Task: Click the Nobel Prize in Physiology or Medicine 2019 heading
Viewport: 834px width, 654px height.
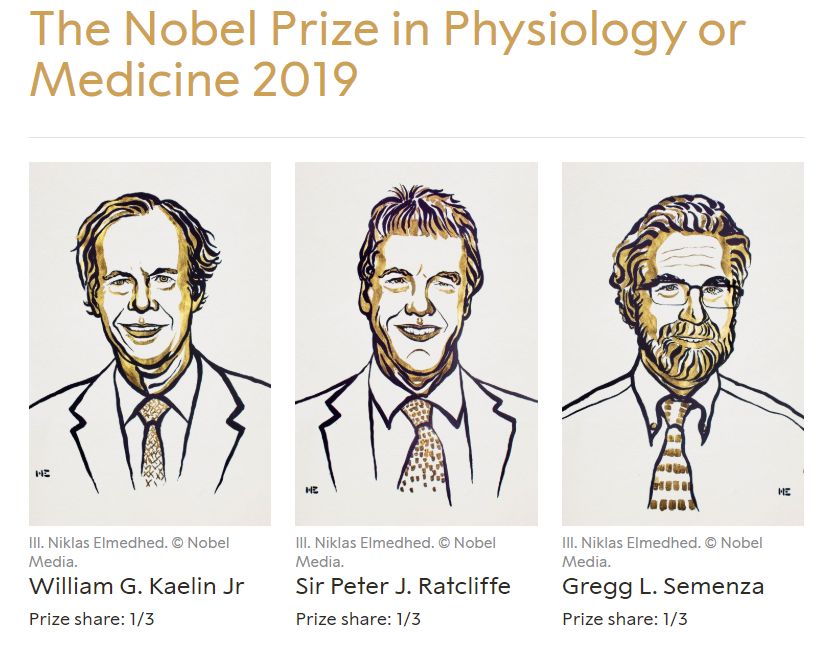Action: [387, 55]
